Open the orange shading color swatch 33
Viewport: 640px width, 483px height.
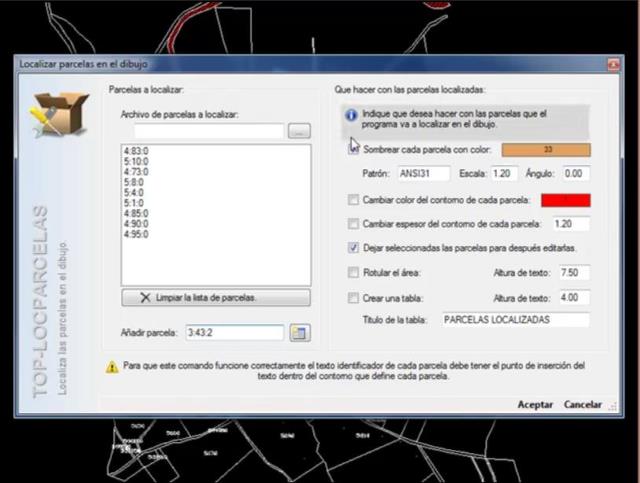546,150
